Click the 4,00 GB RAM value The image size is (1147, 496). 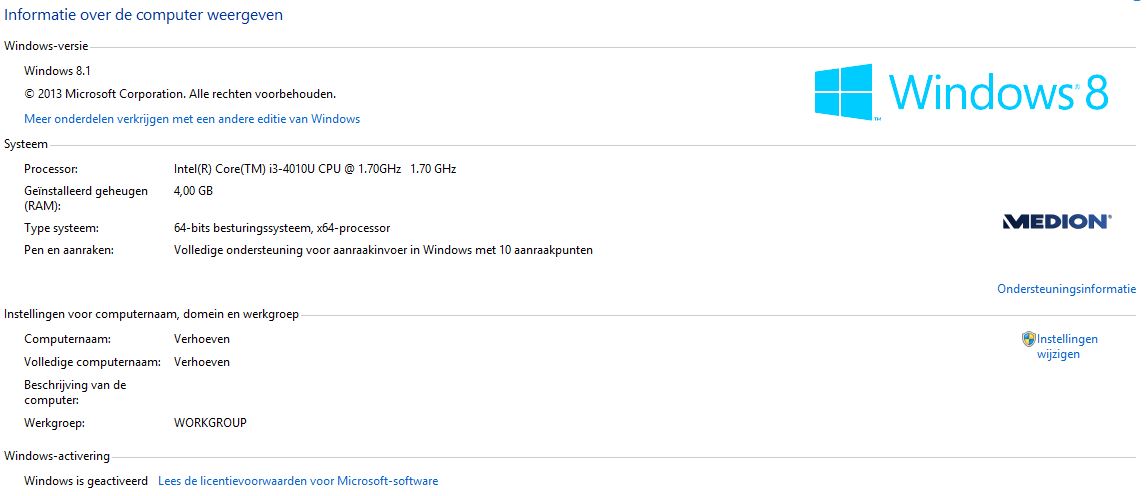tap(193, 191)
